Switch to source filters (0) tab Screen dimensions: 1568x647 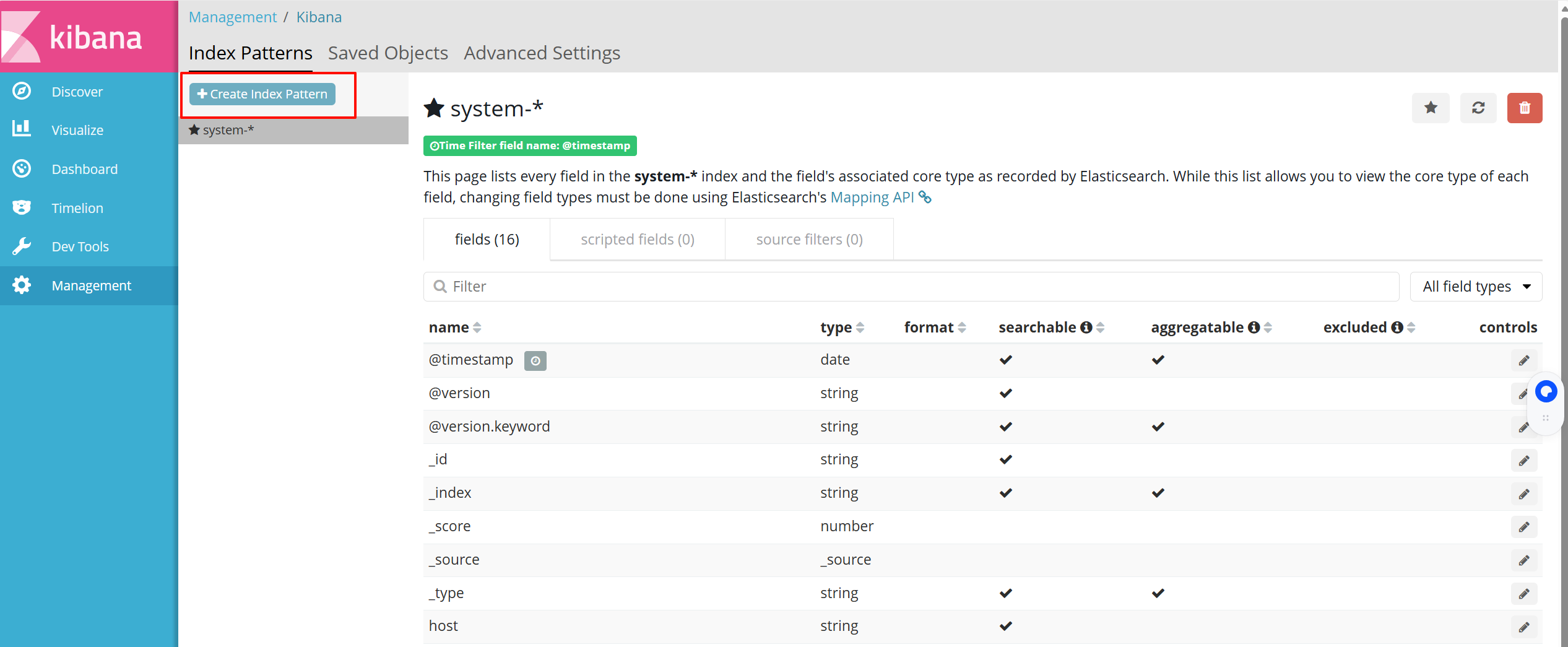pyautogui.click(x=809, y=239)
